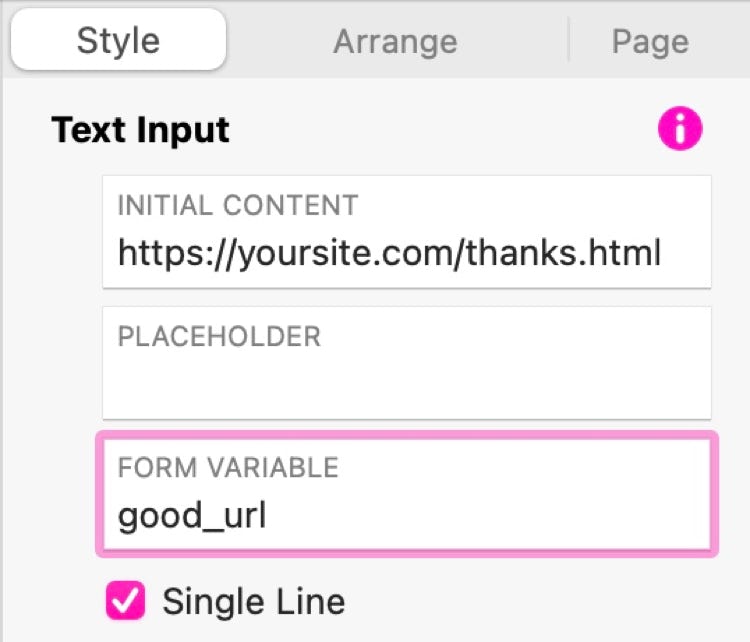This screenshot has width=750, height=642.
Task: Click the Single Line label text
Action: tap(254, 601)
